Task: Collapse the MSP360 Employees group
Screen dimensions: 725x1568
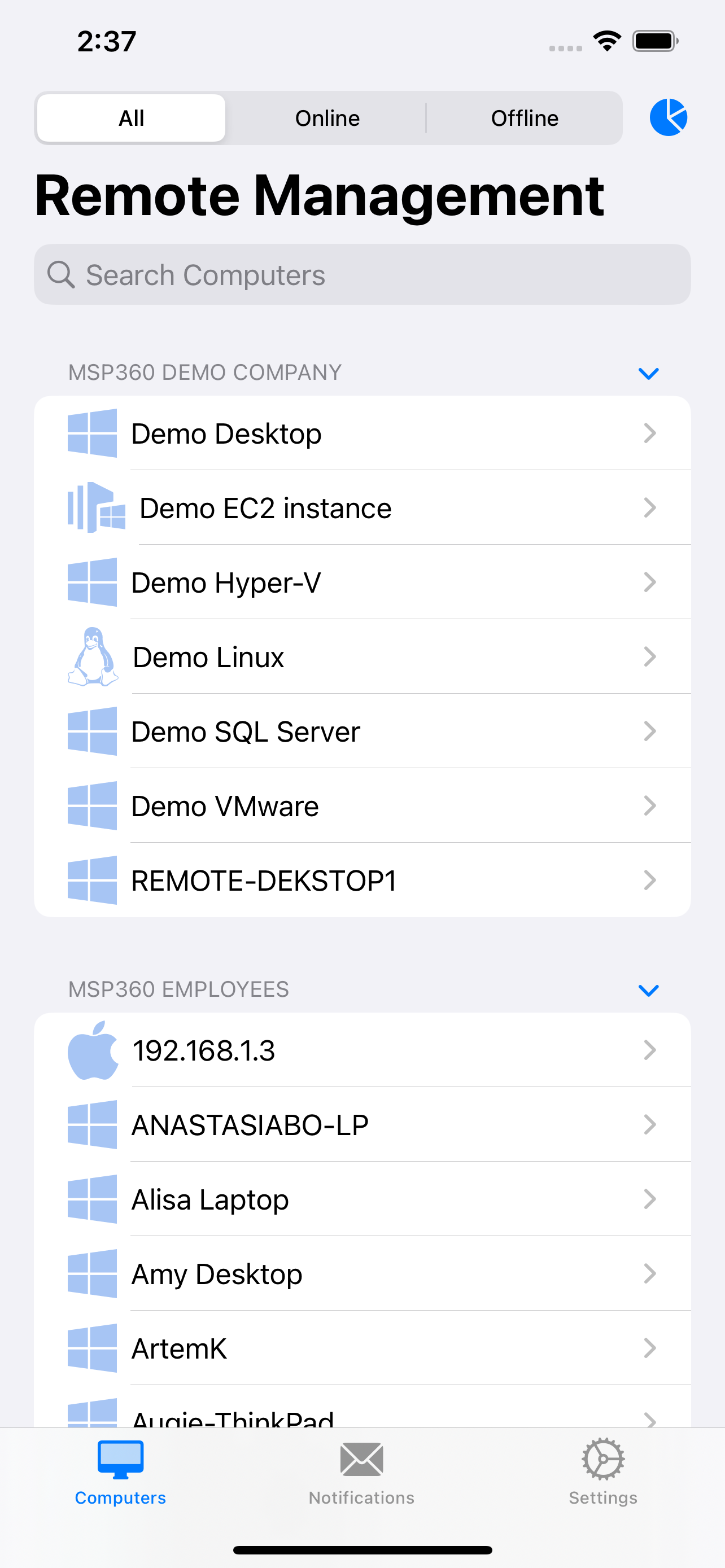Action: (648, 991)
